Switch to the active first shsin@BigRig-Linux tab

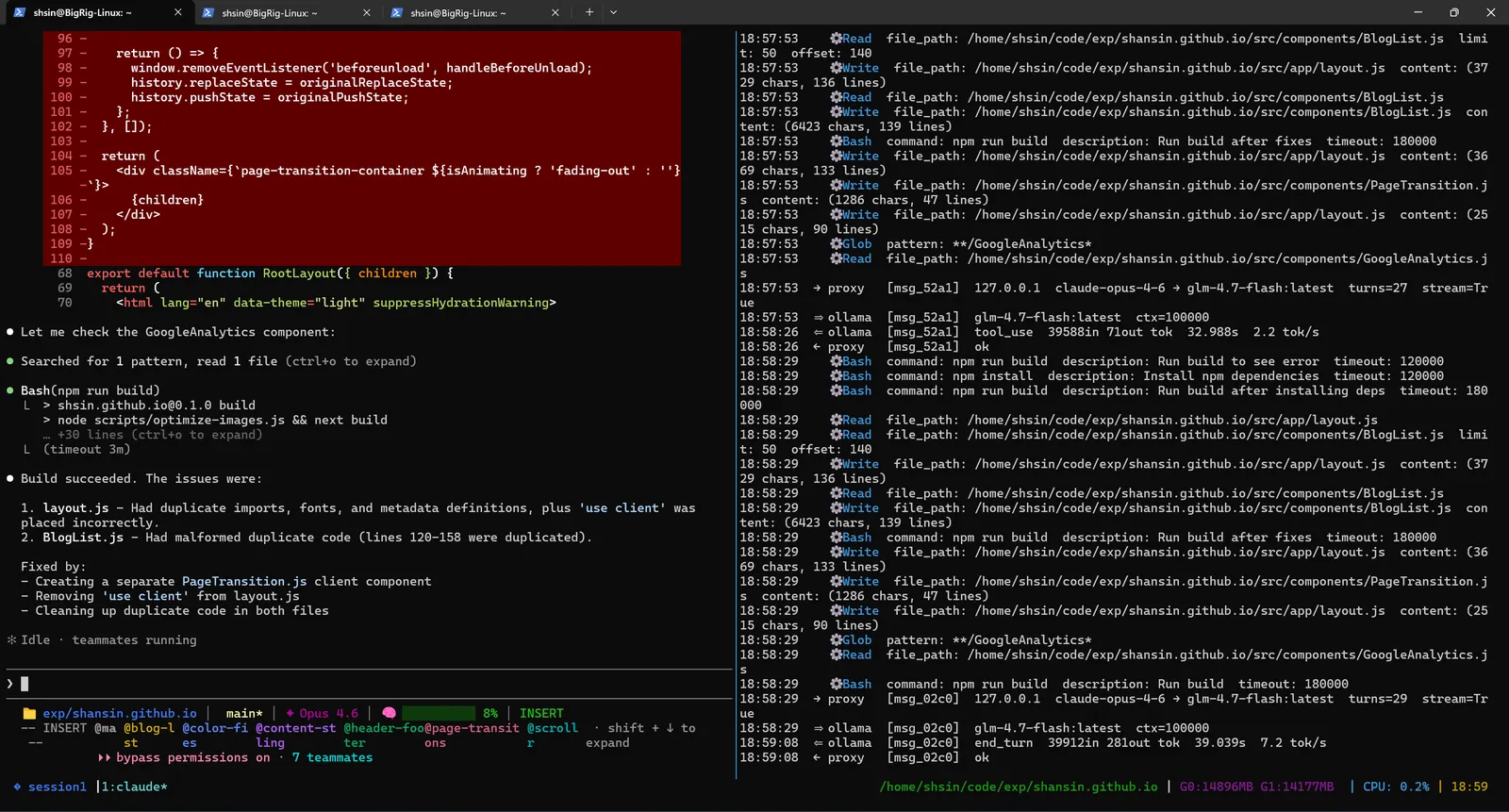98,12
